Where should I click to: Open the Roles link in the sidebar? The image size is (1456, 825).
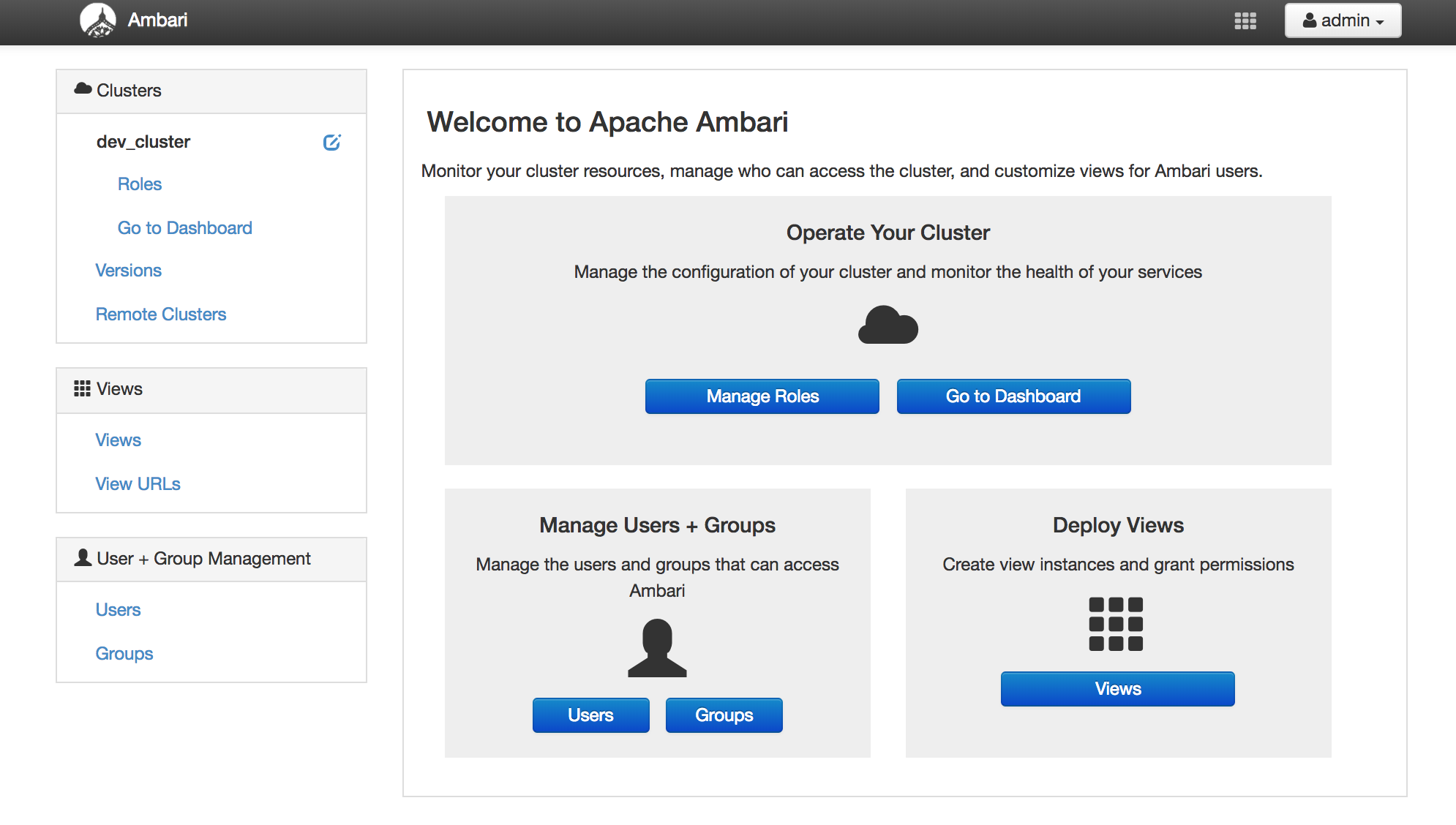coord(140,184)
